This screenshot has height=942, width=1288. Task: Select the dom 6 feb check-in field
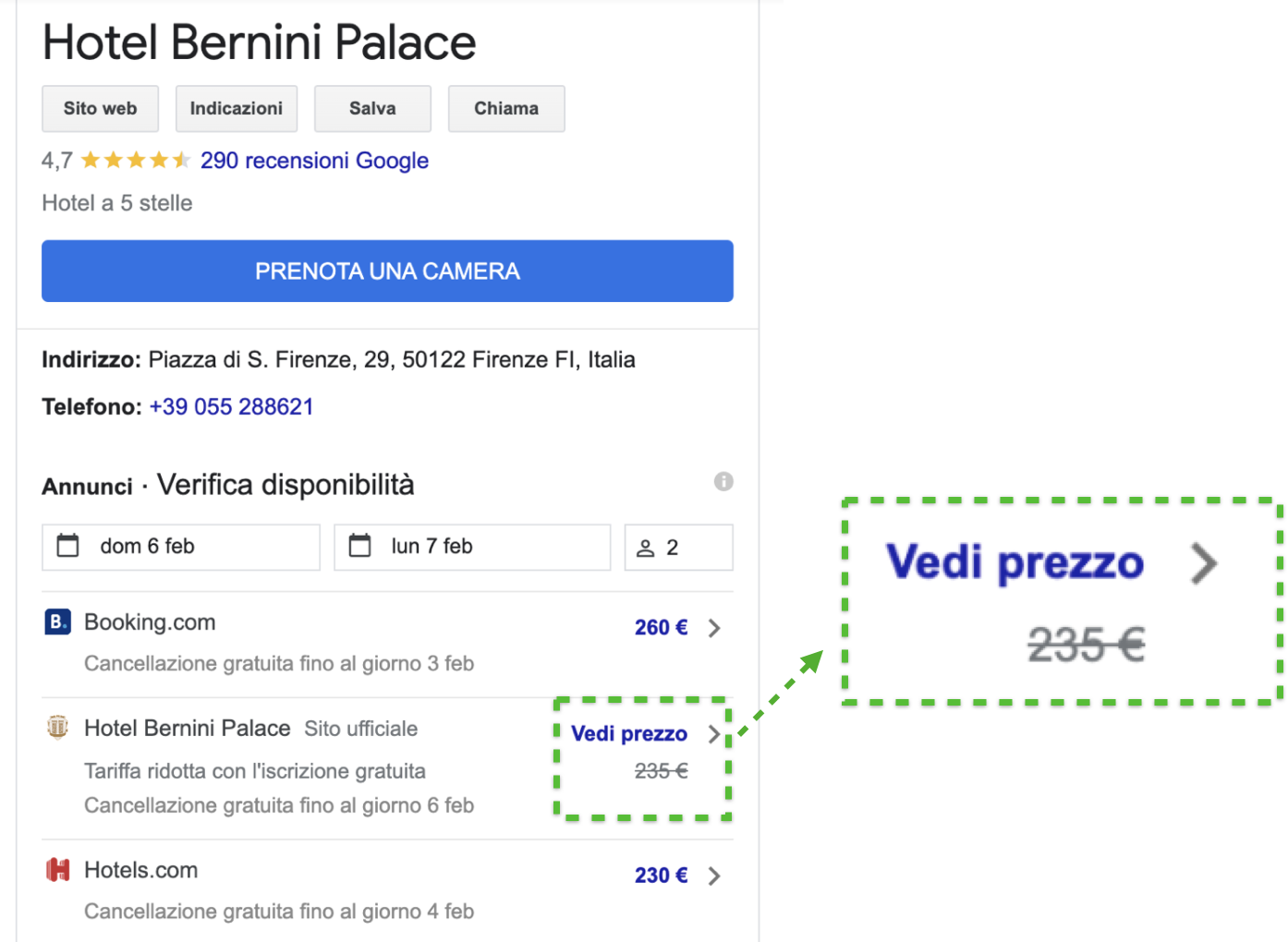tap(181, 547)
